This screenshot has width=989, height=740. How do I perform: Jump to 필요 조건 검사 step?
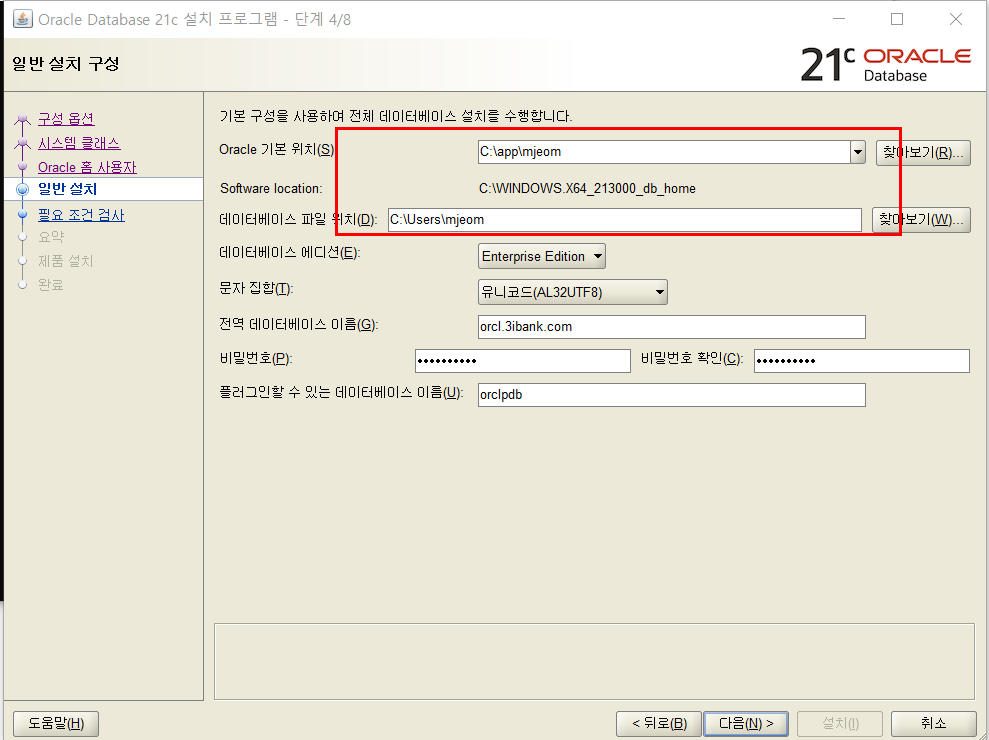[81, 215]
